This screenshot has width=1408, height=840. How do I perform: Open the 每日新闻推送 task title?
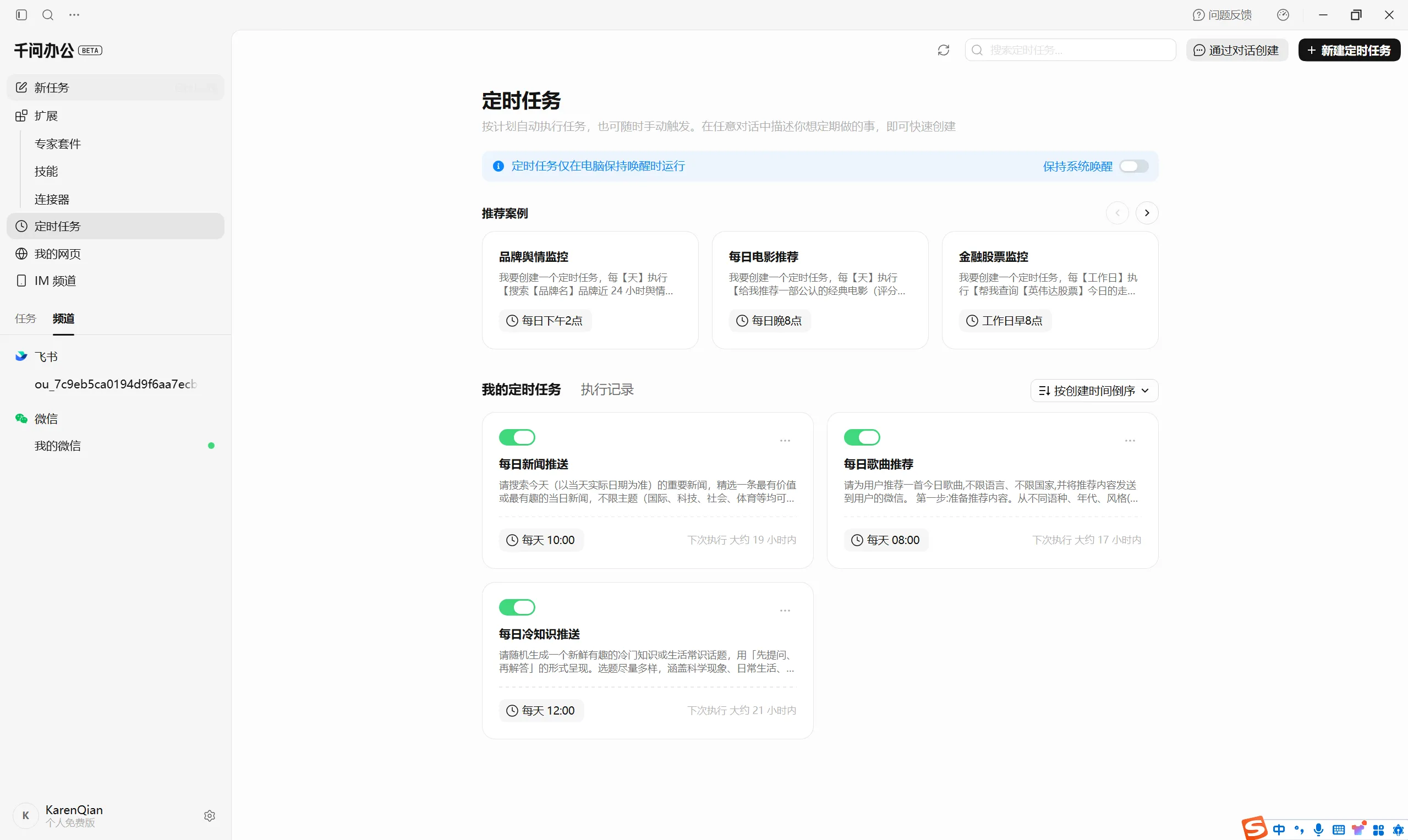point(533,464)
